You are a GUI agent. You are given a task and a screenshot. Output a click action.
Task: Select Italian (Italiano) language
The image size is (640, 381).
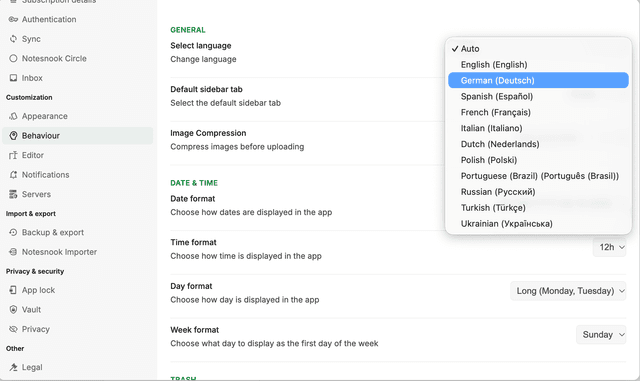click(x=538, y=128)
